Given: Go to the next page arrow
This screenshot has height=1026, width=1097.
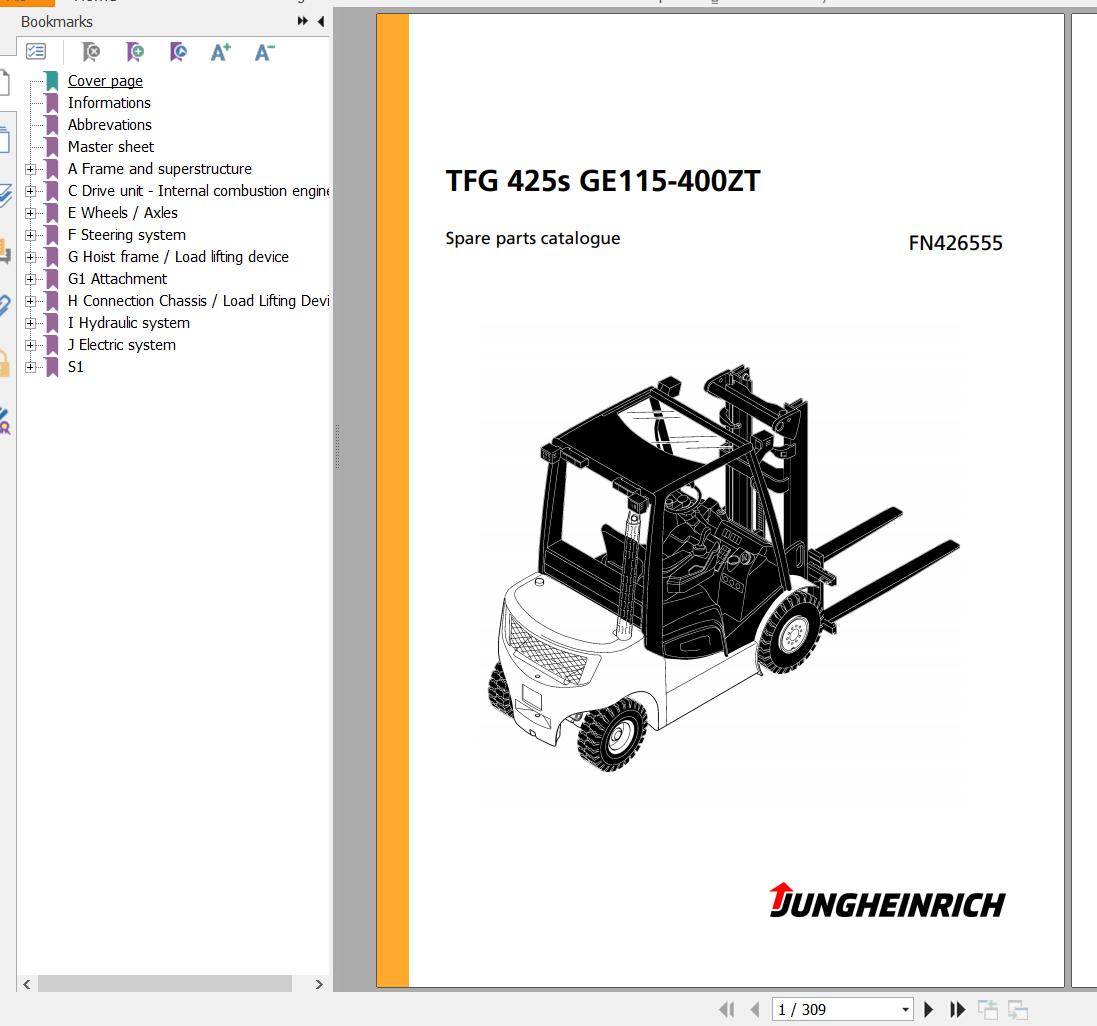Looking at the screenshot, I should (929, 1009).
